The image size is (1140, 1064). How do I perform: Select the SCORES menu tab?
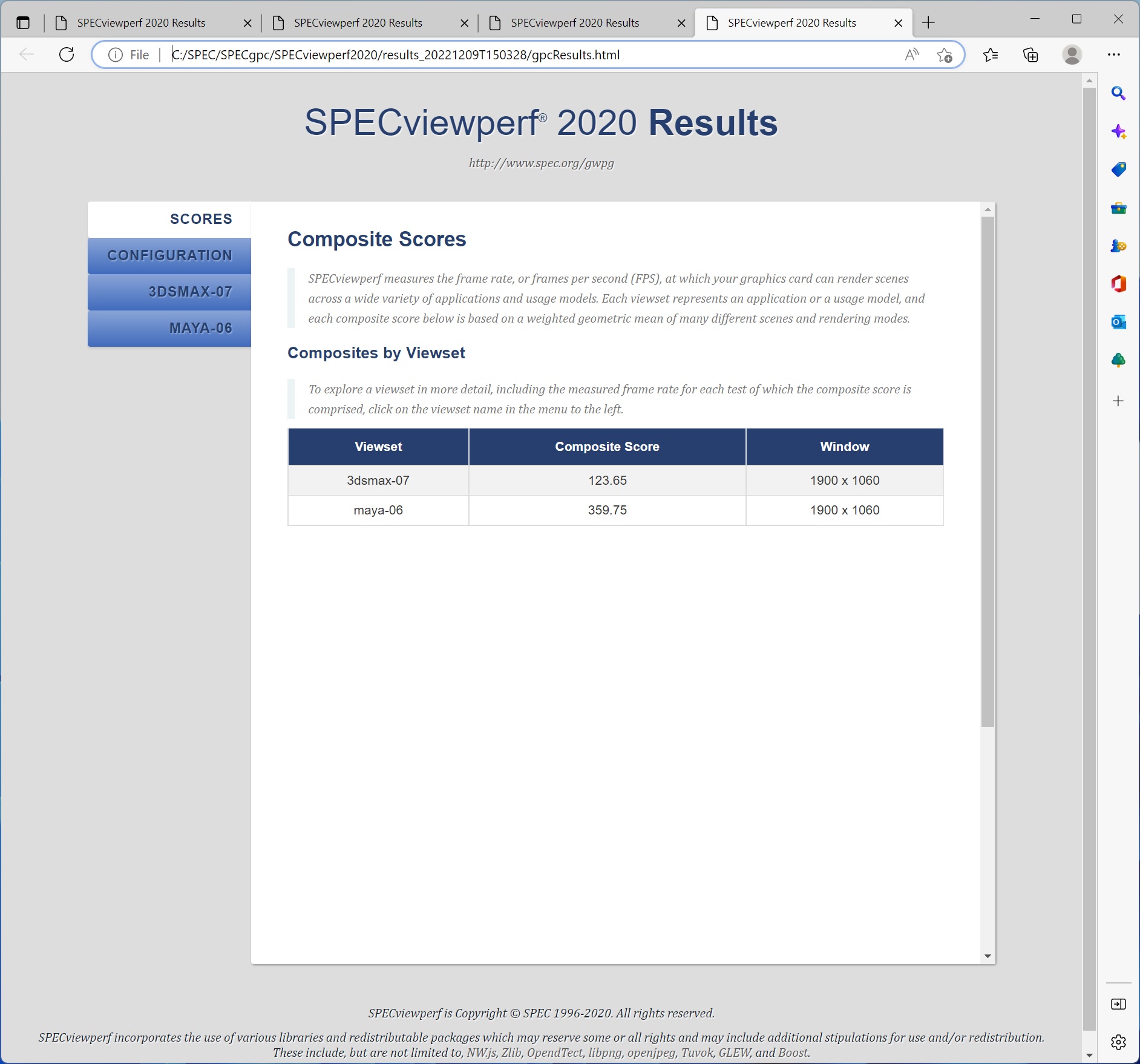click(169, 219)
